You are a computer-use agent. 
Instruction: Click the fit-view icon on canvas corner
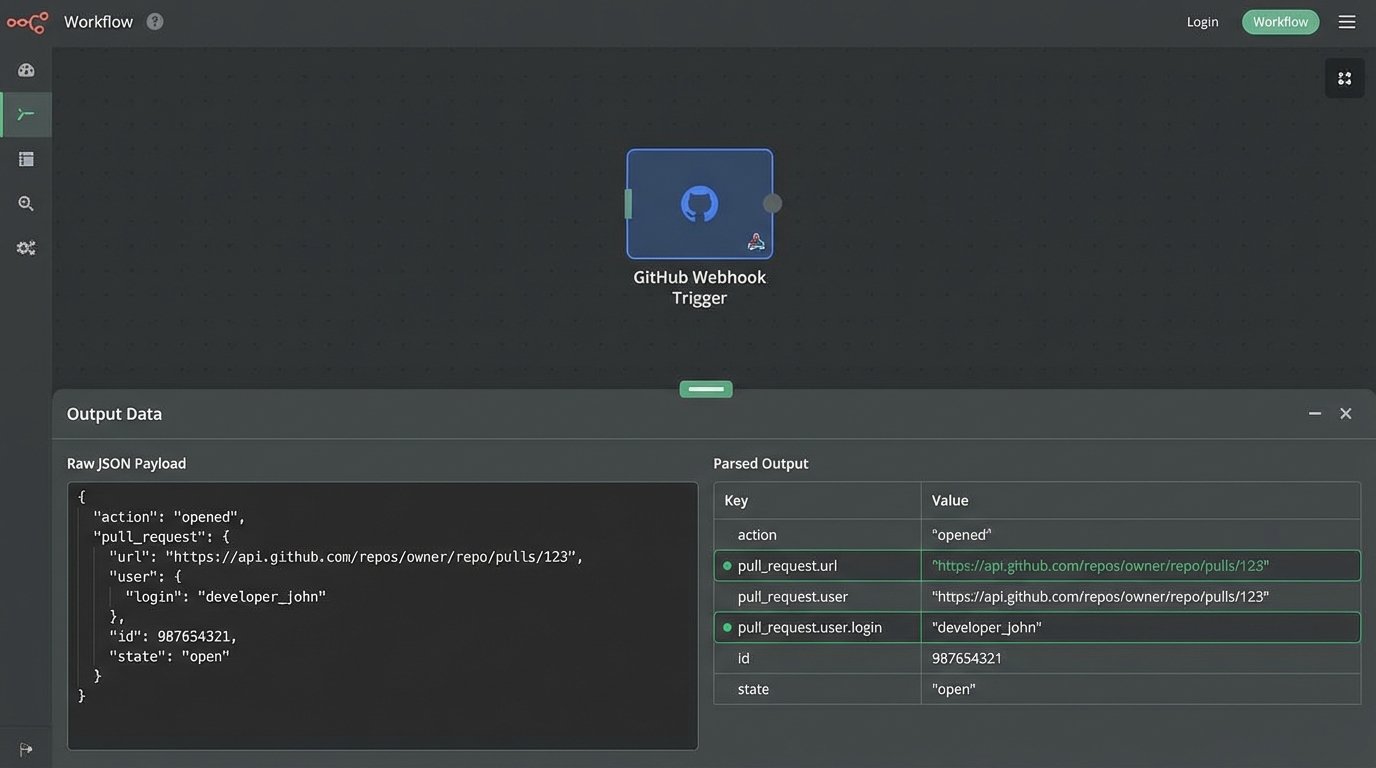1344,77
